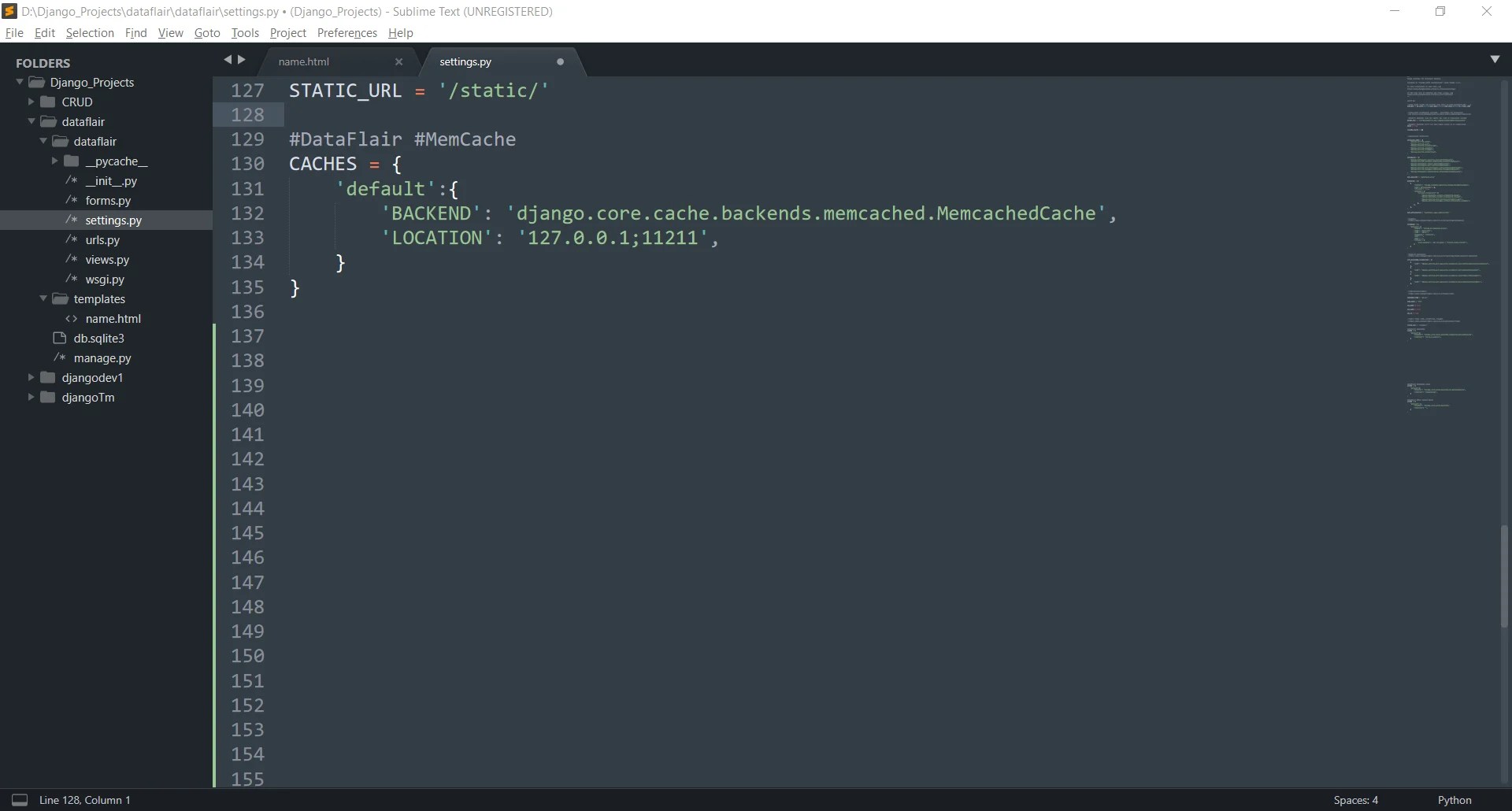1512x811 pixels.
Task: Expand the CRUD folder
Action: coord(30,102)
